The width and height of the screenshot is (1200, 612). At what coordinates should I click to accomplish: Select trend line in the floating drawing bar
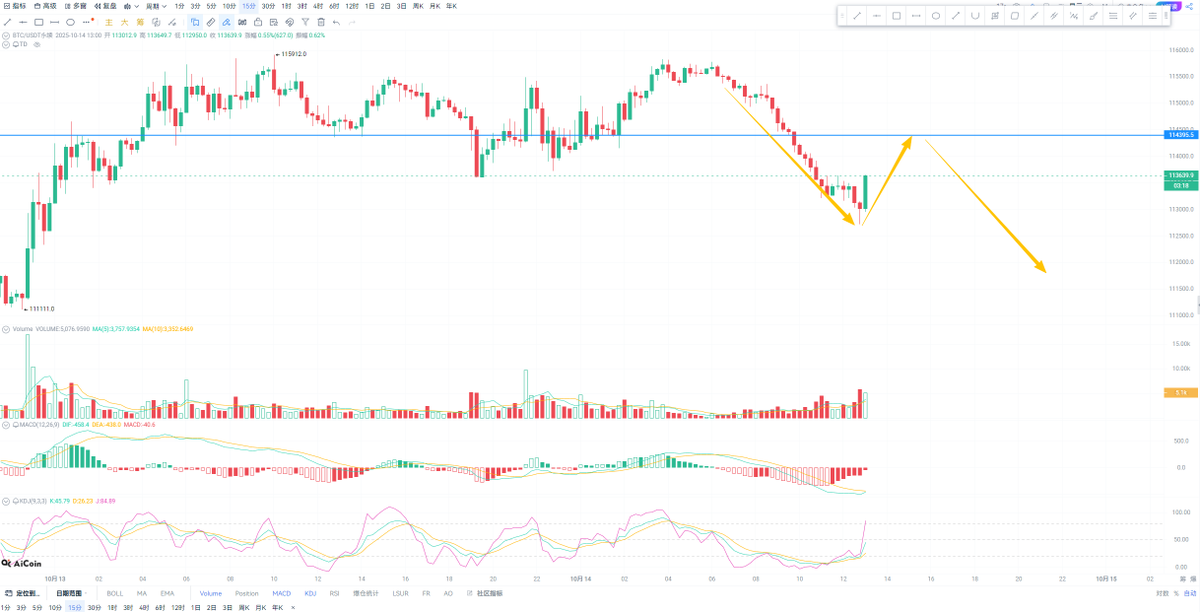click(857, 15)
